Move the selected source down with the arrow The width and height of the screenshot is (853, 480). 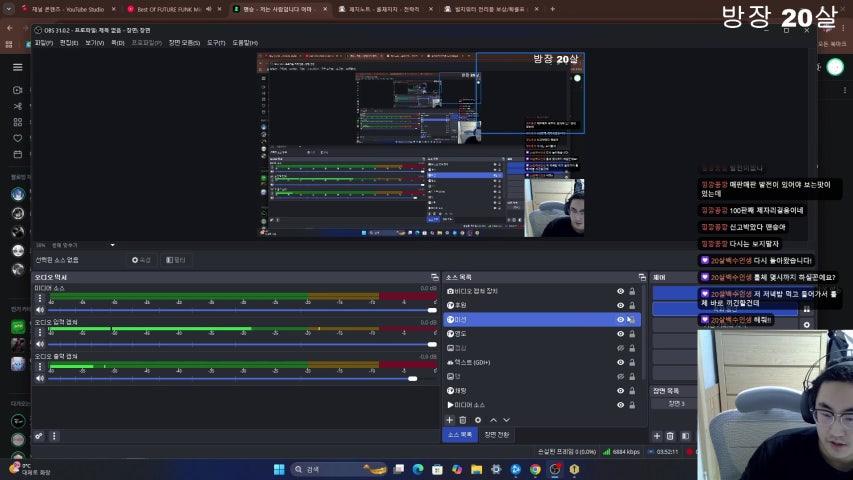click(x=506, y=420)
